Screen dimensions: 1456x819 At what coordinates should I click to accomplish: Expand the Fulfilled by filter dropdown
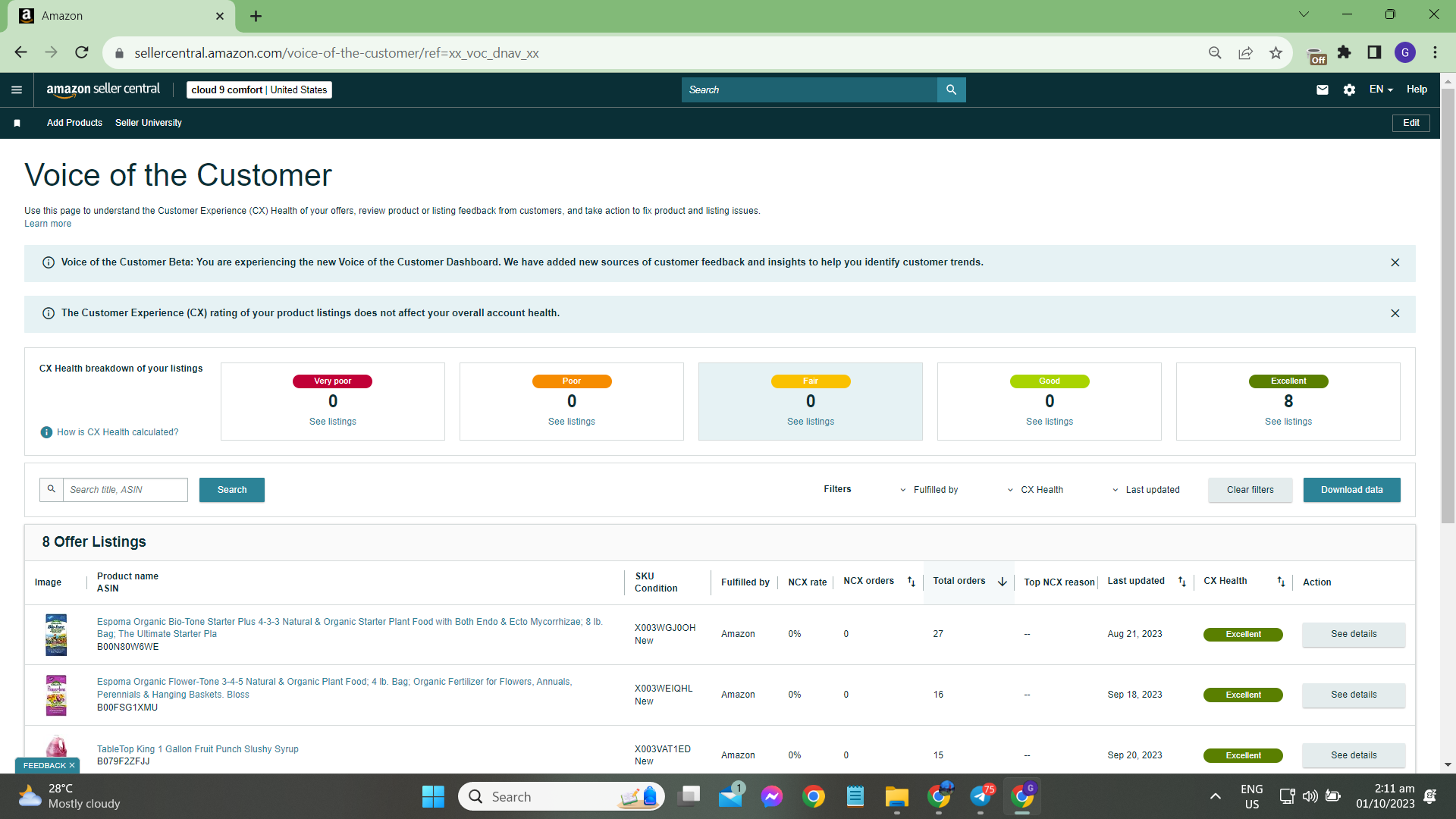tap(929, 490)
